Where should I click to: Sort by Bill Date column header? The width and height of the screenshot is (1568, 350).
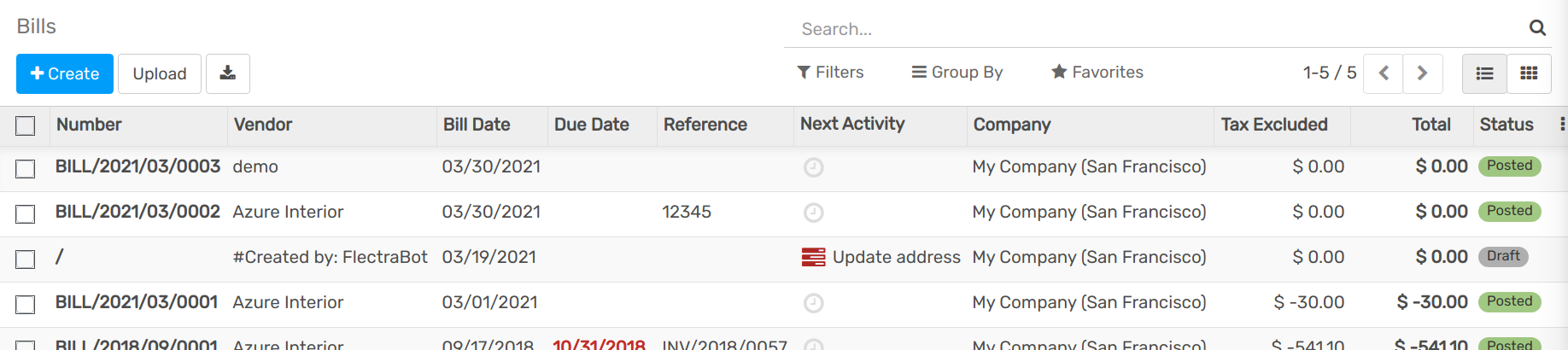click(477, 125)
